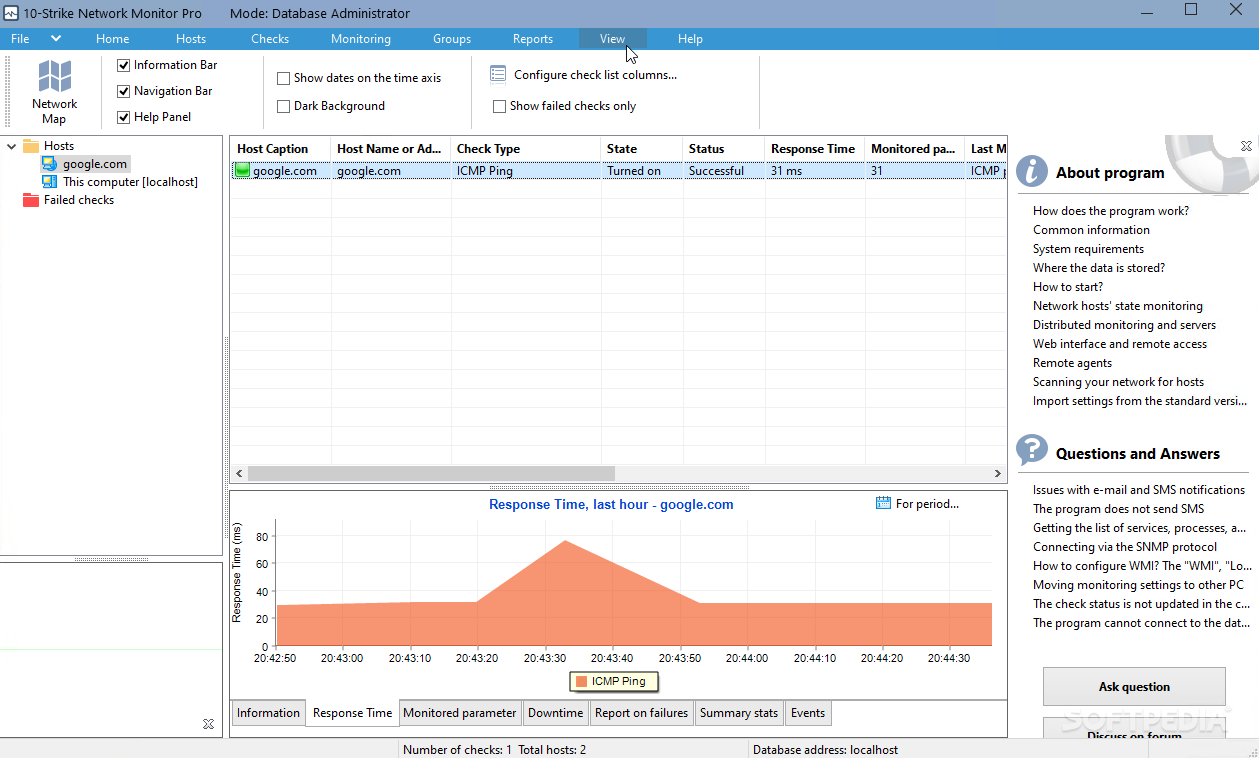
Task: Switch to the Summary stats tab
Action: click(739, 713)
